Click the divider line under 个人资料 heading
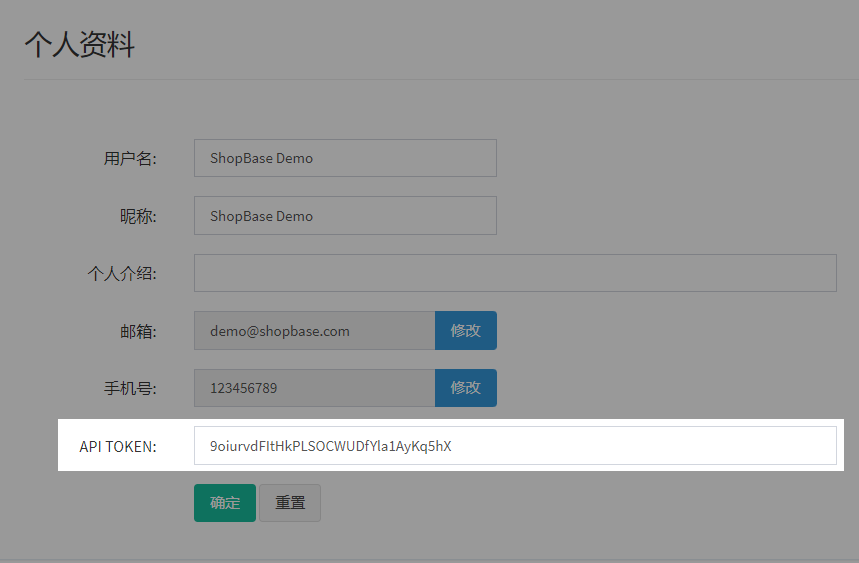 click(x=440, y=79)
